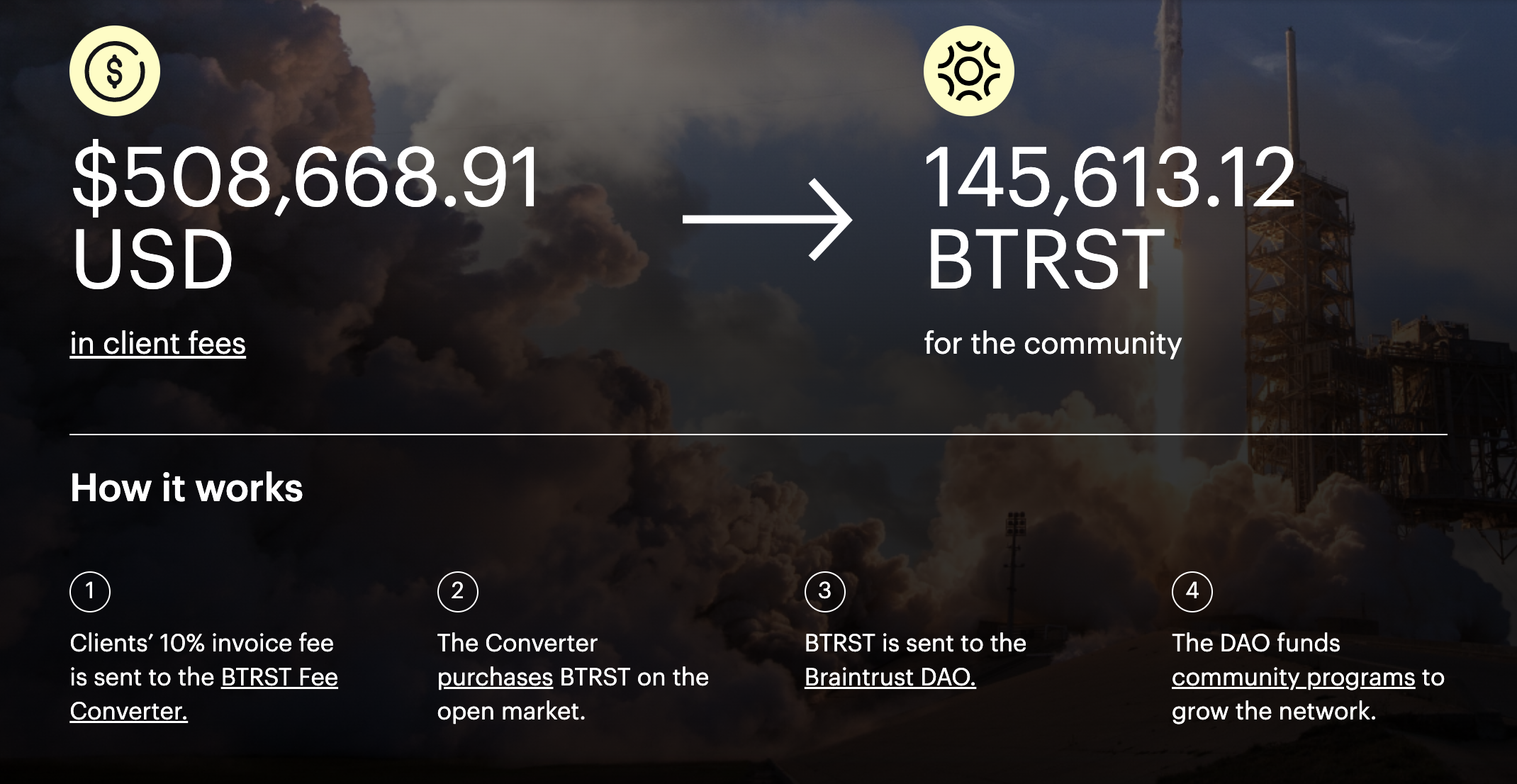Click "The Converter" step text
The height and width of the screenshot is (784, 1517).
pyautogui.click(x=517, y=643)
